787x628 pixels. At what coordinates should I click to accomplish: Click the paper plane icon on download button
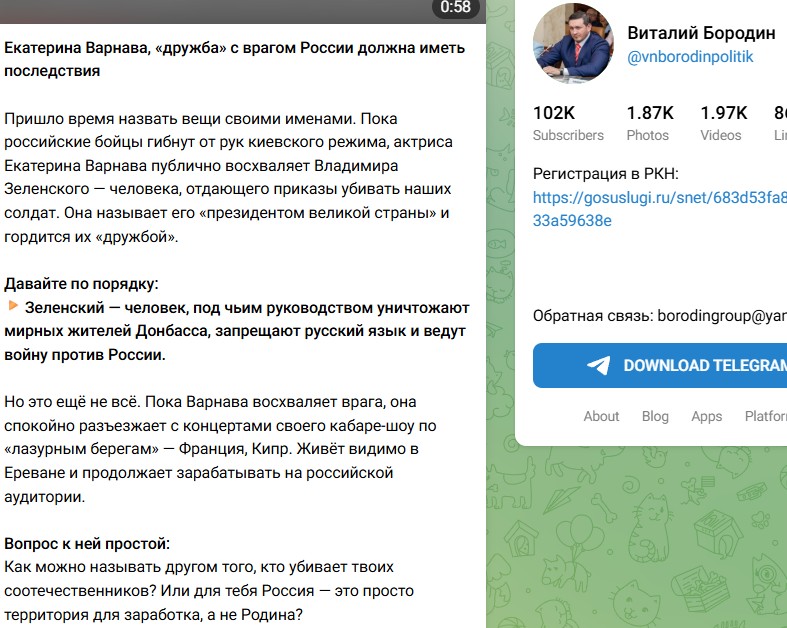pyautogui.click(x=598, y=365)
